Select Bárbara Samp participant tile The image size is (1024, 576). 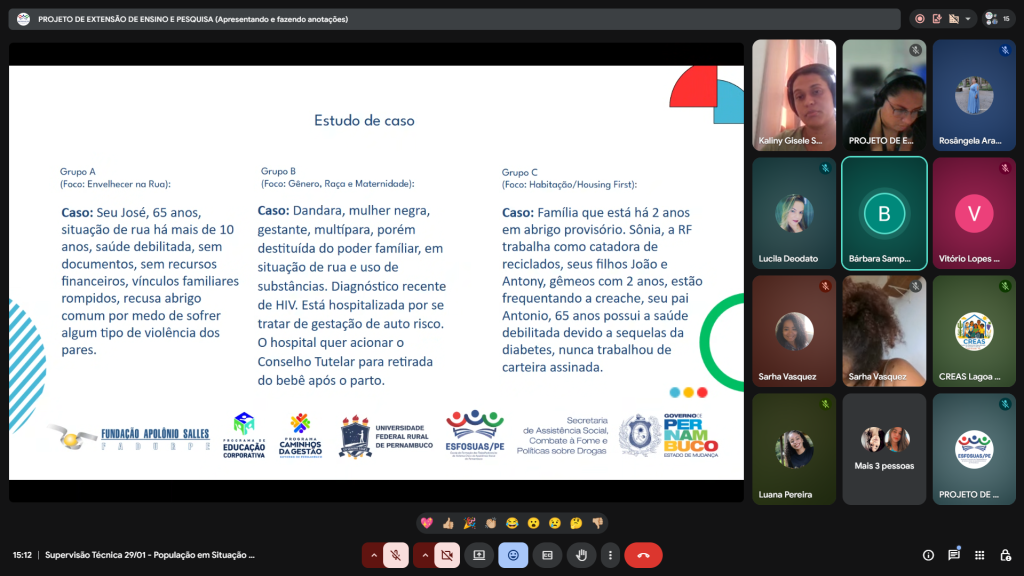point(884,214)
